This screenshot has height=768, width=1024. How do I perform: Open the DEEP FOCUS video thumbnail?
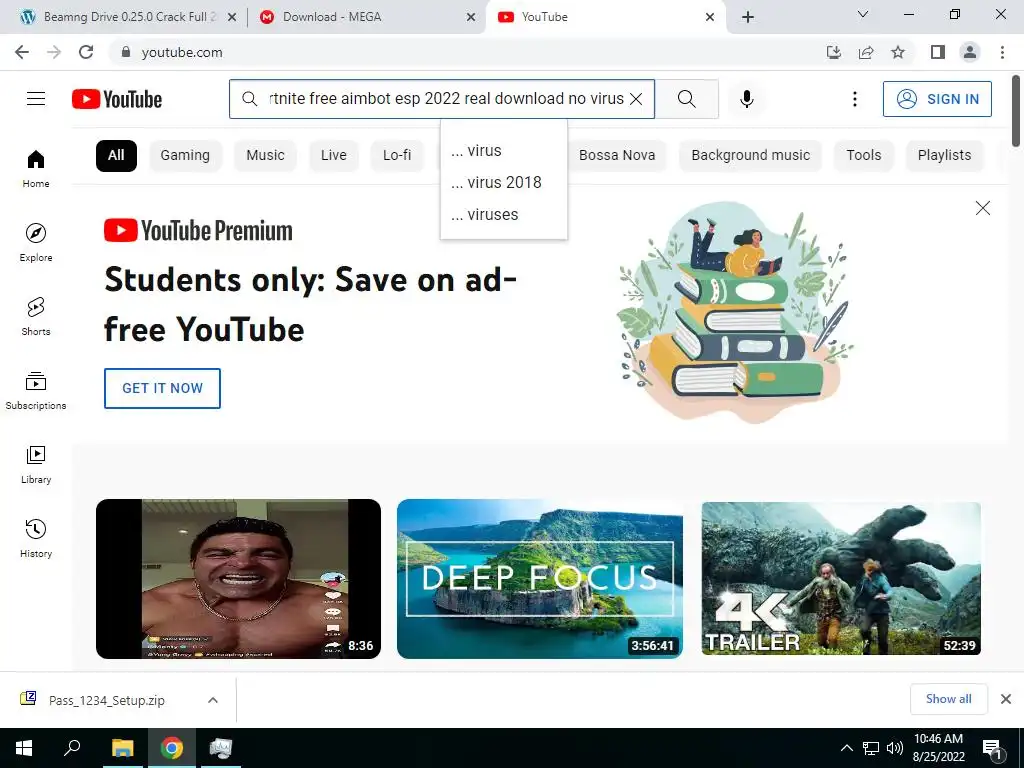540,579
